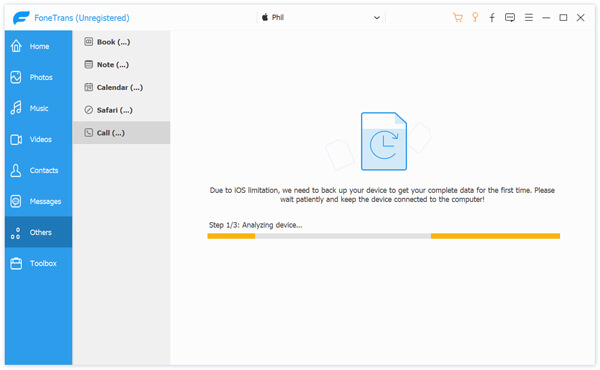Click the Apple device icon beside Phil

coord(265,17)
